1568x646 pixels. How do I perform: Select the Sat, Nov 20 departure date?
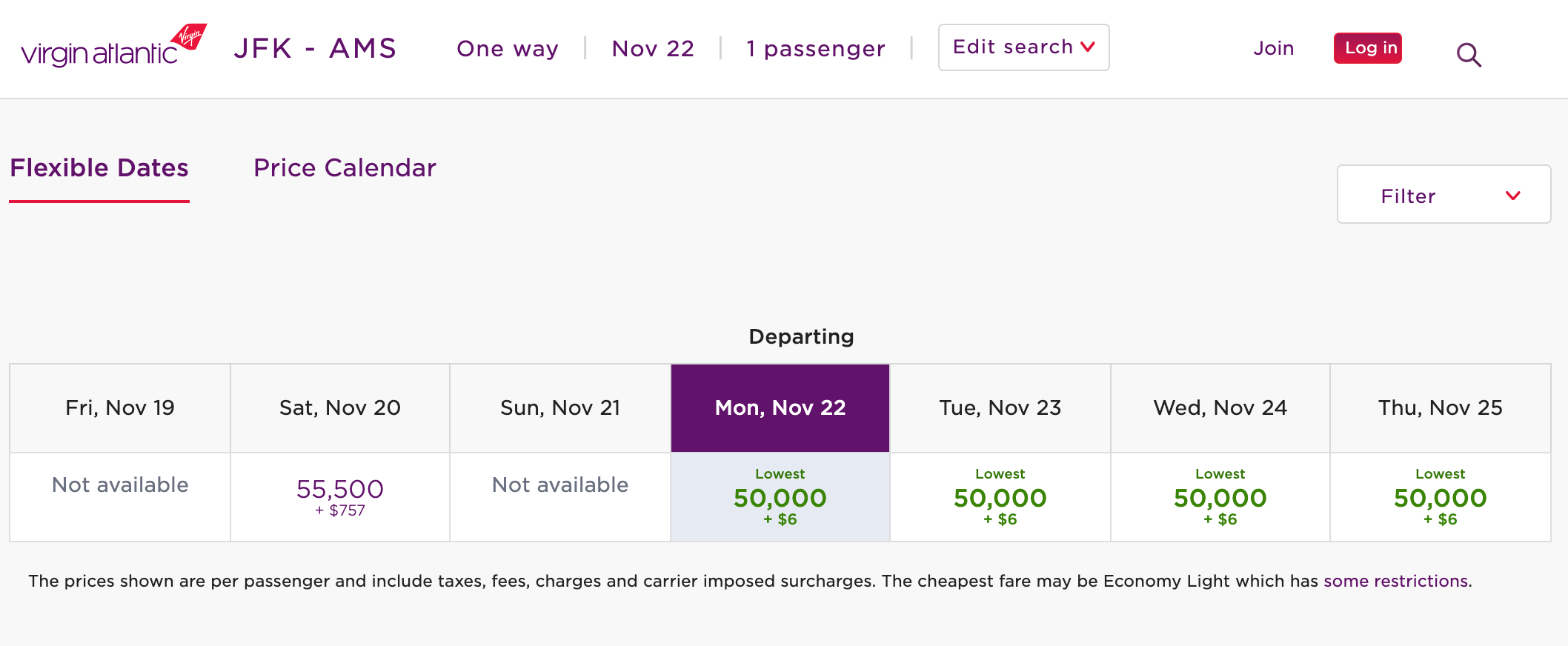pos(340,407)
